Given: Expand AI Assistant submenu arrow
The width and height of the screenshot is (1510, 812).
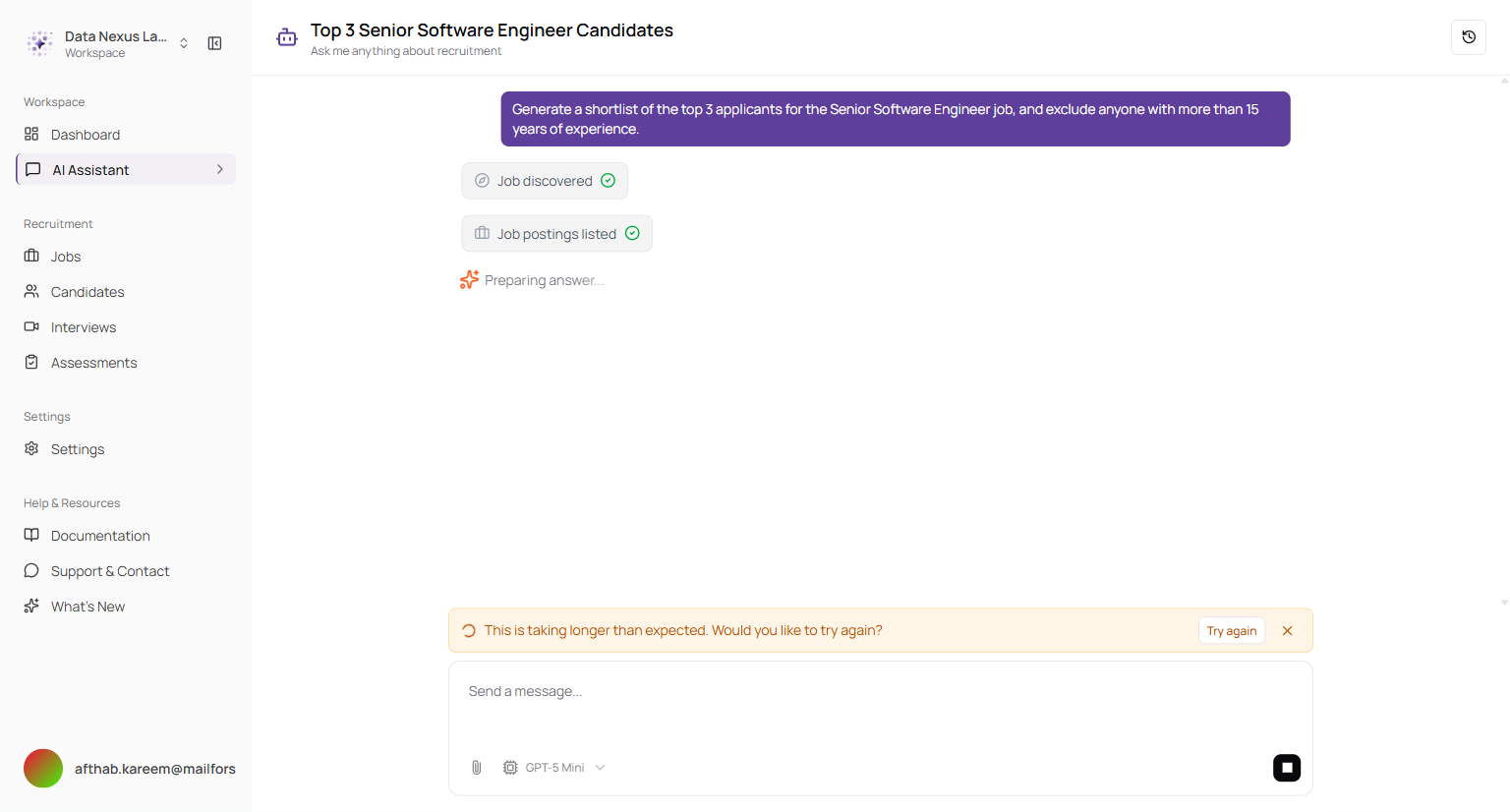Looking at the screenshot, I should [219, 169].
